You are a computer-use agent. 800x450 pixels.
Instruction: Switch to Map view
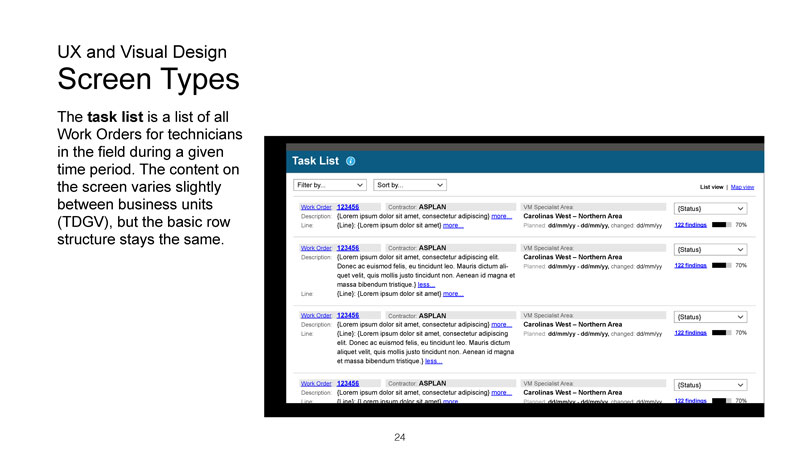742,187
